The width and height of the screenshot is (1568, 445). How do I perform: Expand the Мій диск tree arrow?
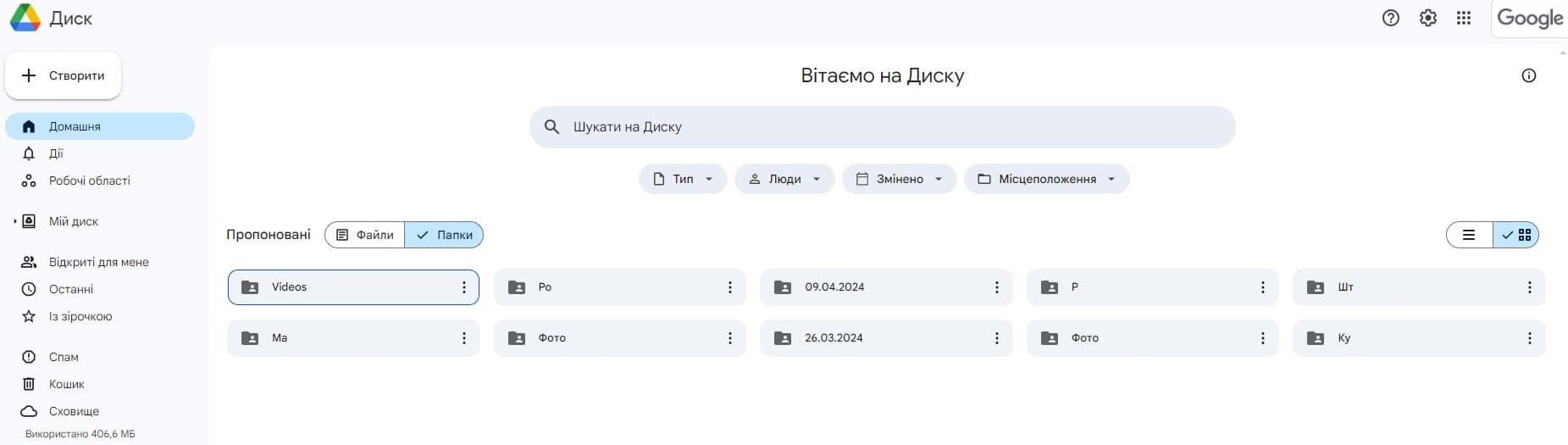pyautogui.click(x=14, y=221)
